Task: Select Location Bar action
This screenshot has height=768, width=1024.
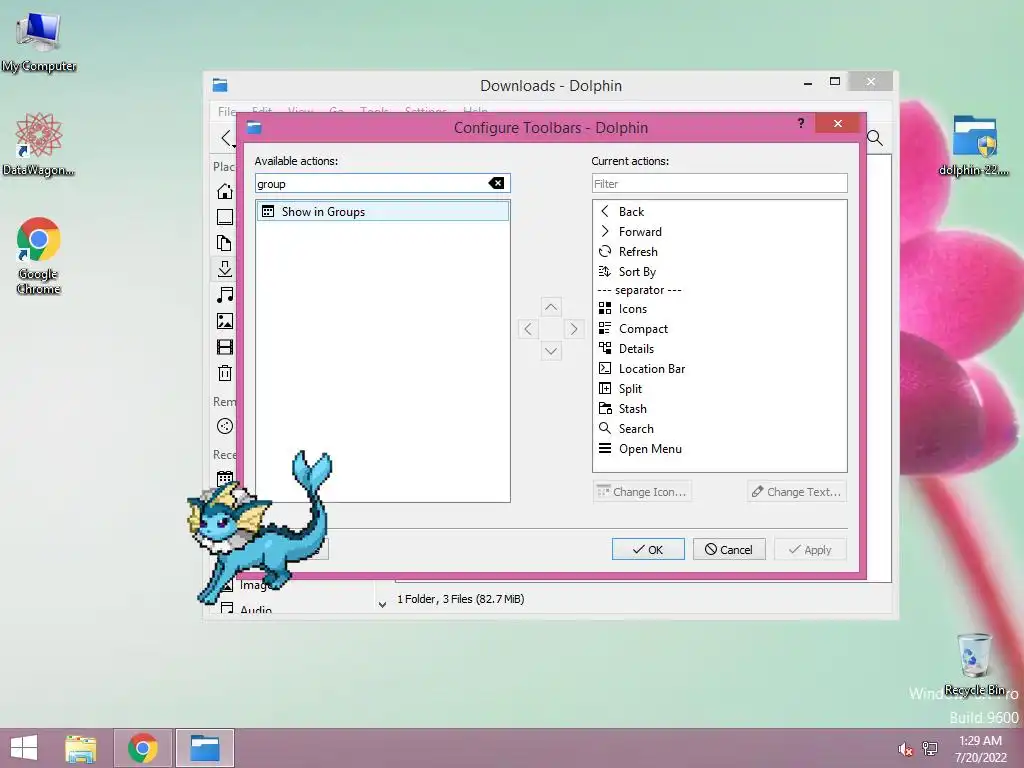Action: click(720, 369)
